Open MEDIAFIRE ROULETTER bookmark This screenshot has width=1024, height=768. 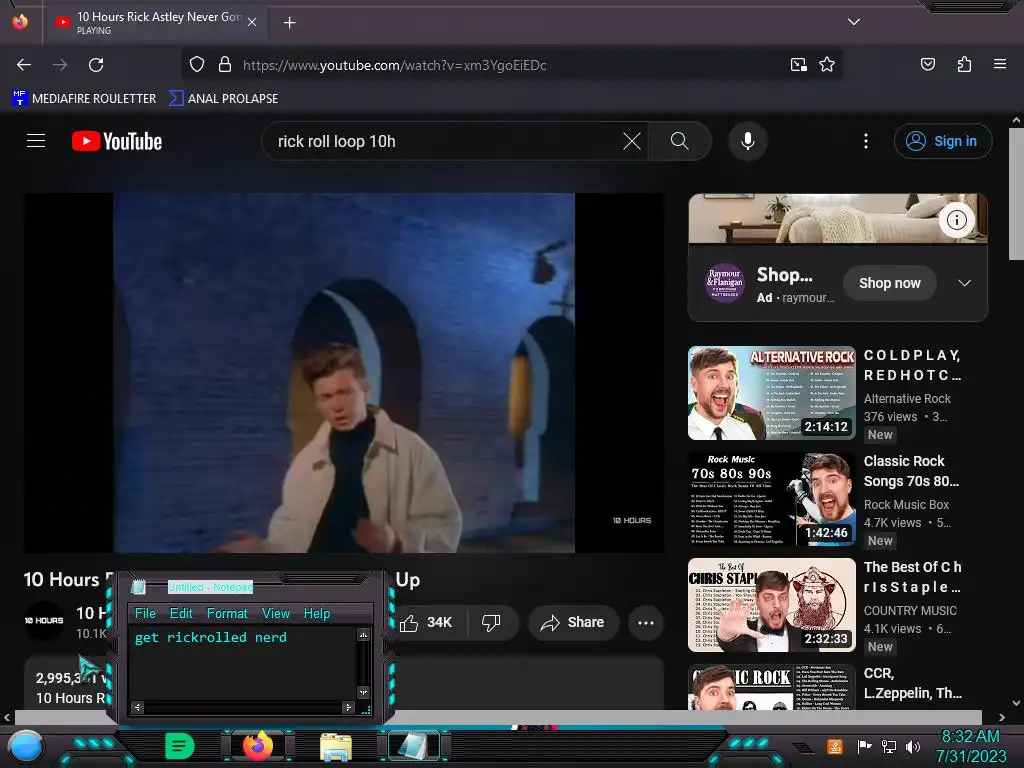84,99
